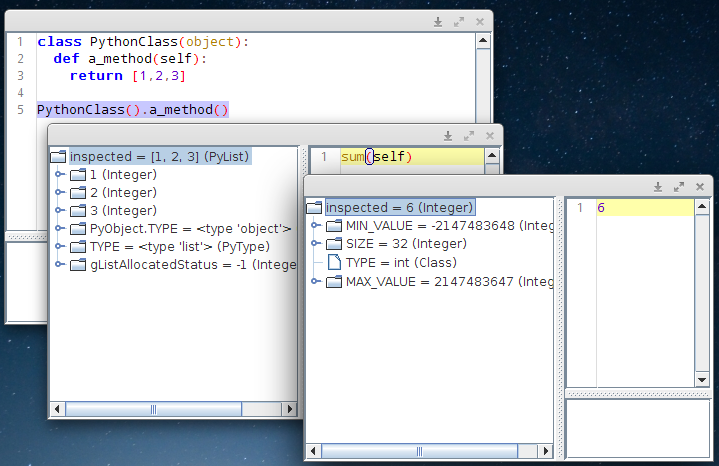
Task: Click the expand icon in the PyList inspector window
Action: tap(469, 136)
